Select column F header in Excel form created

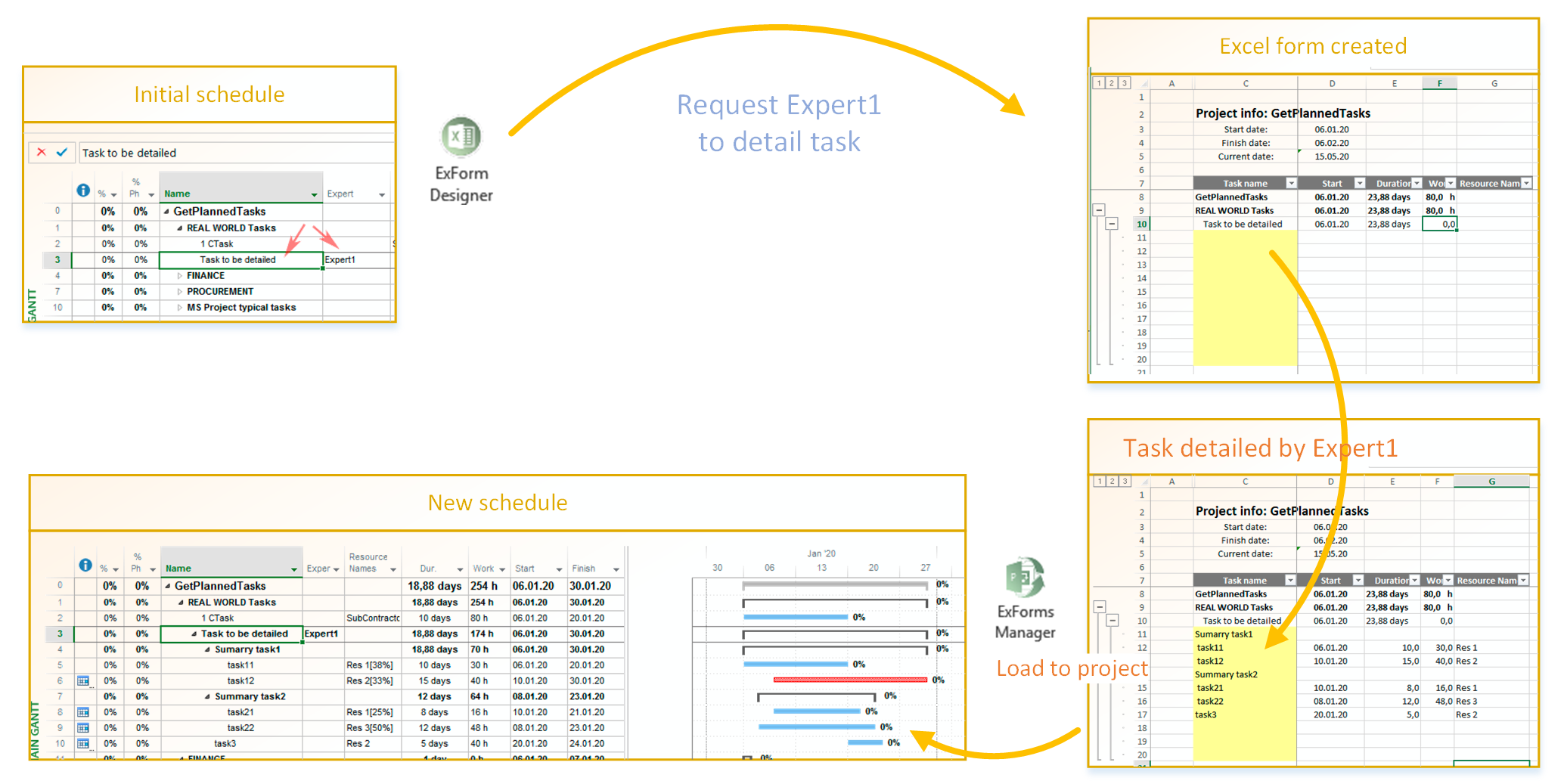(1439, 84)
